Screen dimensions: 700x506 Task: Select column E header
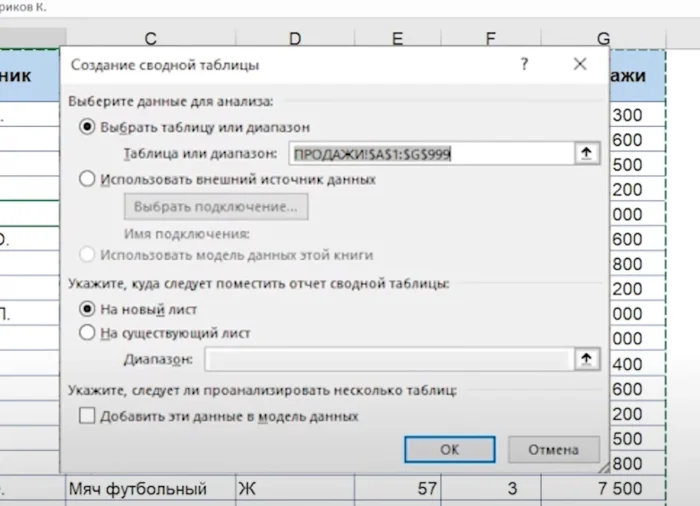397,39
